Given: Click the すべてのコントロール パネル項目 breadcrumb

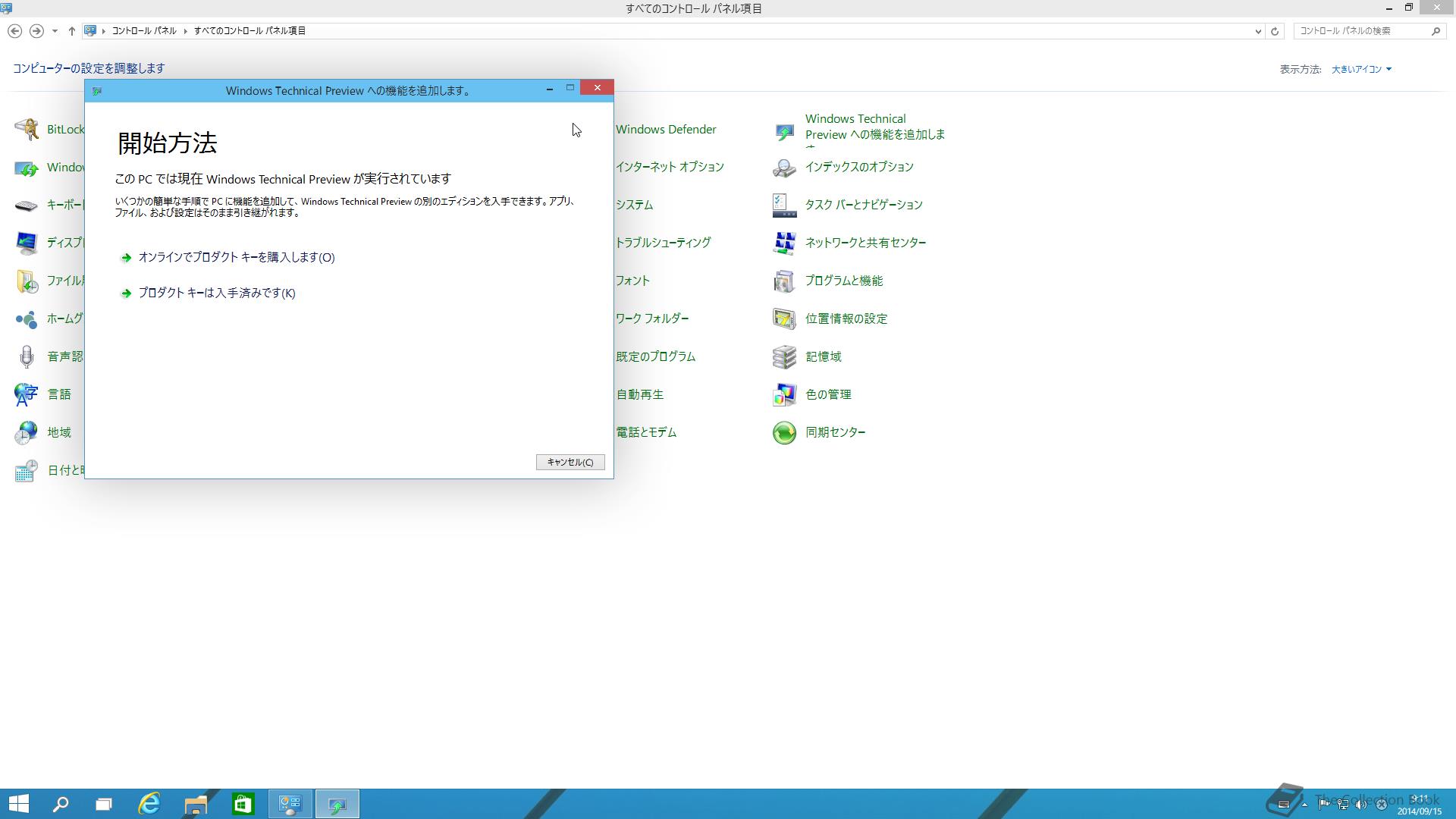Looking at the screenshot, I should [x=249, y=31].
